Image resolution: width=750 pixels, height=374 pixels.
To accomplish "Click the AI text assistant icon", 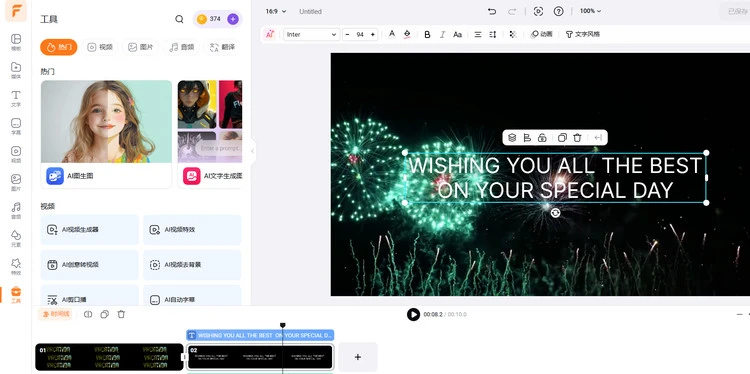I will [270, 34].
